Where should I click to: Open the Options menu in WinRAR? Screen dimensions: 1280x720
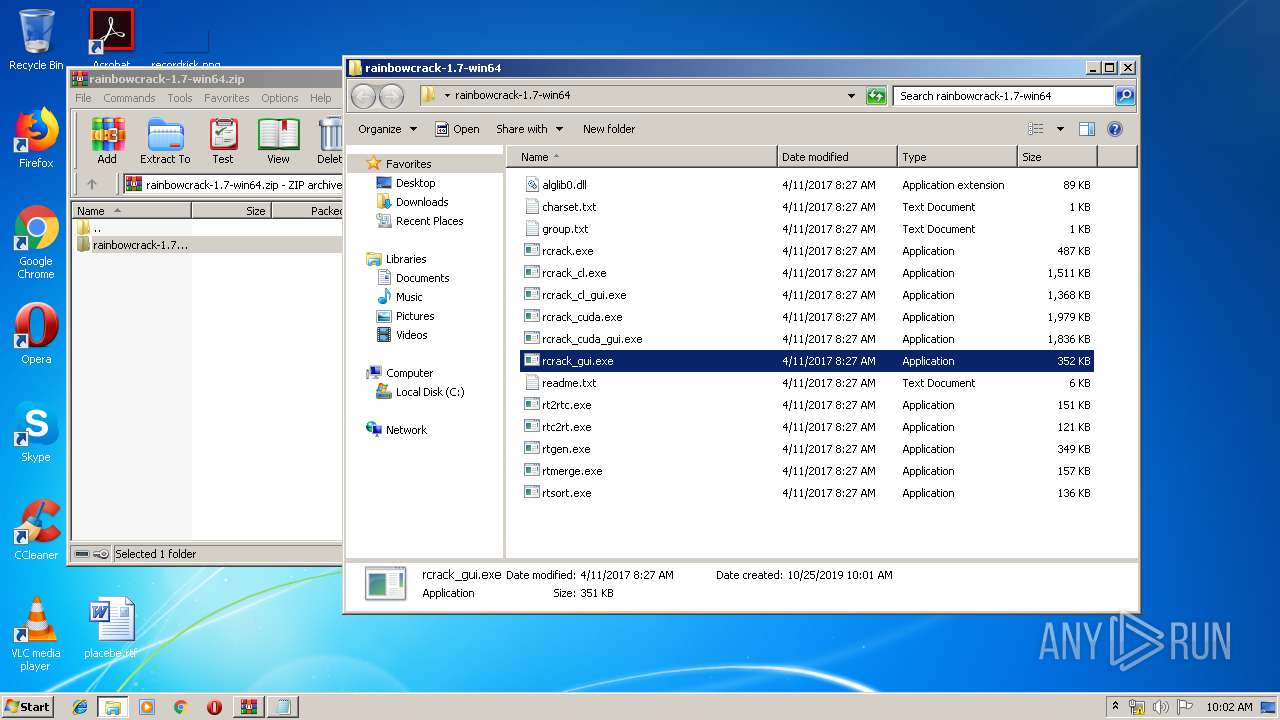(x=280, y=98)
